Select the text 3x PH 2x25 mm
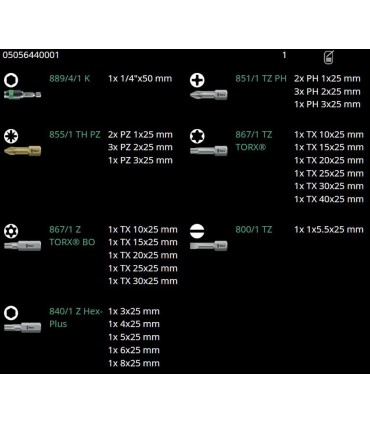 (x=327, y=91)
